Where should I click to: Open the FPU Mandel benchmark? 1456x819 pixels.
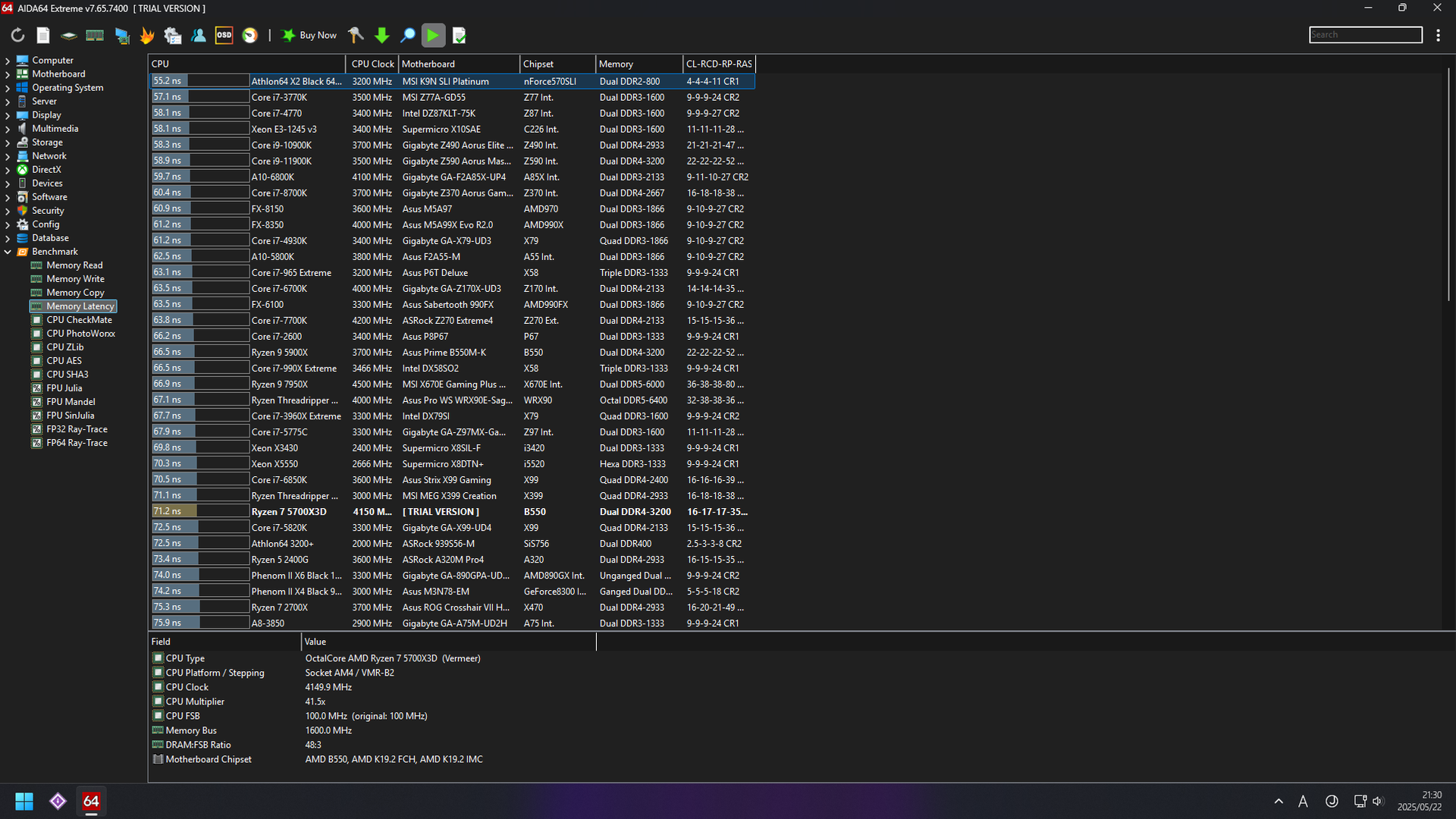coord(71,402)
